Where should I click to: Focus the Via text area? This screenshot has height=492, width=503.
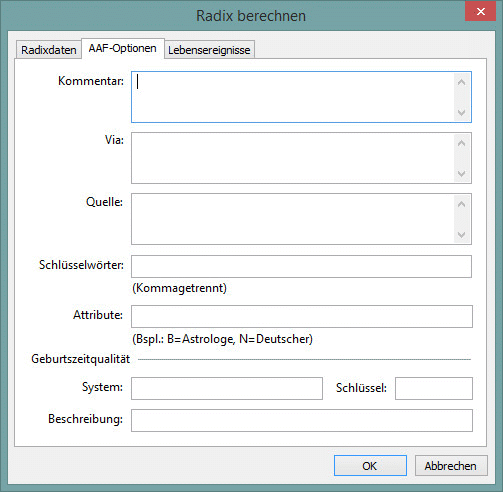click(x=293, y=158)
